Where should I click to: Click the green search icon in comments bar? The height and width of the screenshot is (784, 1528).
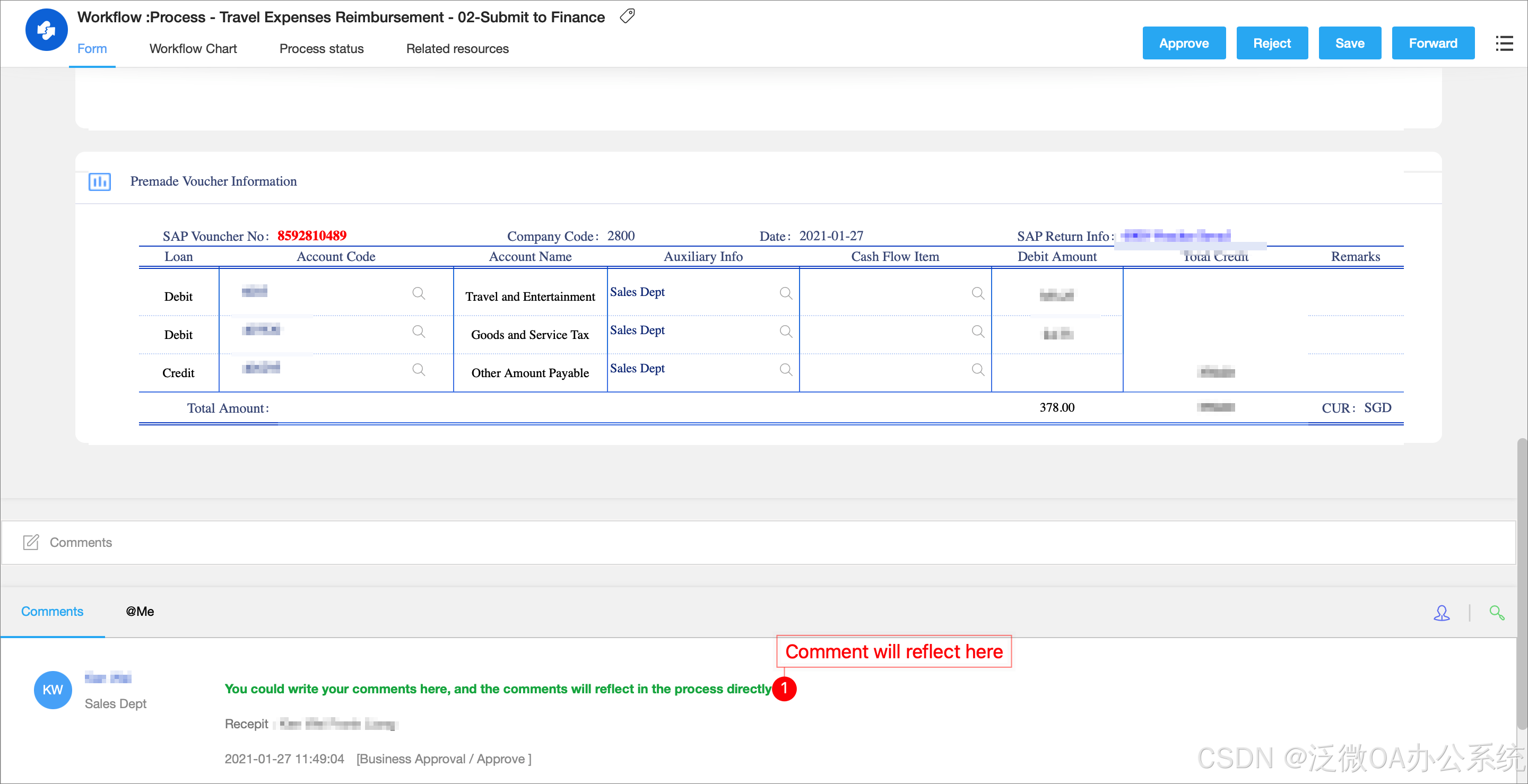coord(1497,613)
